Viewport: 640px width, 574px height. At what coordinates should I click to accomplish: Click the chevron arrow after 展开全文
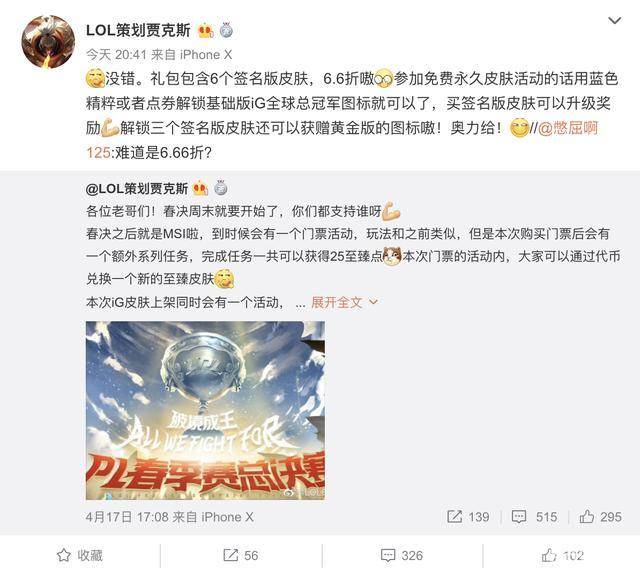point(373,303)
